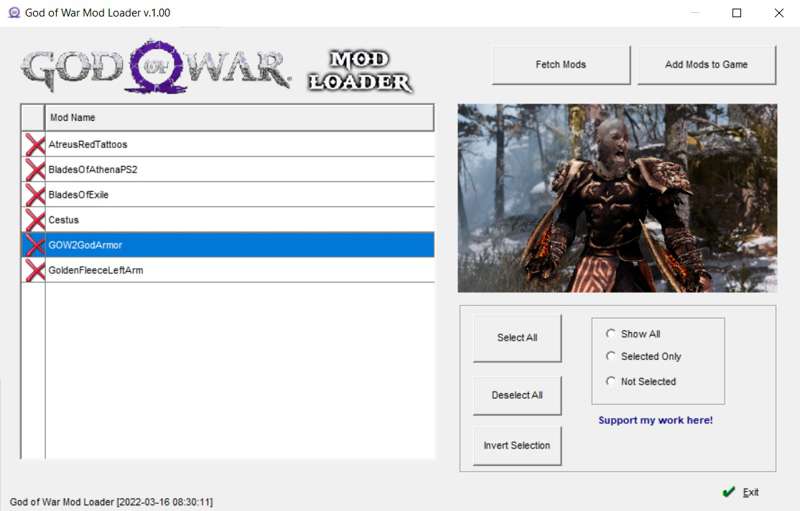Enable the Not Selected radio option
This screenshot has height=511, width=800.
[611, 381]
